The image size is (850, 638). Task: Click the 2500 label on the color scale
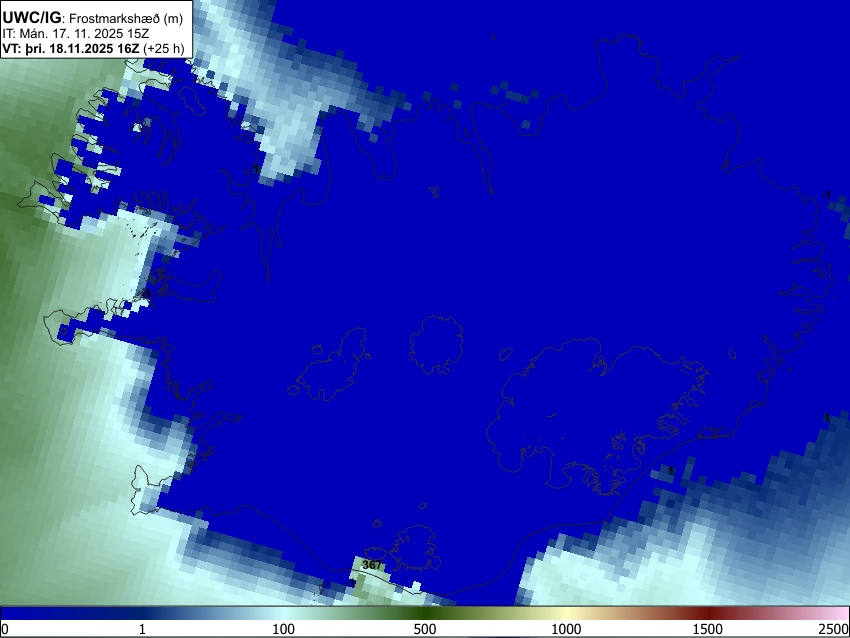(834, 629)
